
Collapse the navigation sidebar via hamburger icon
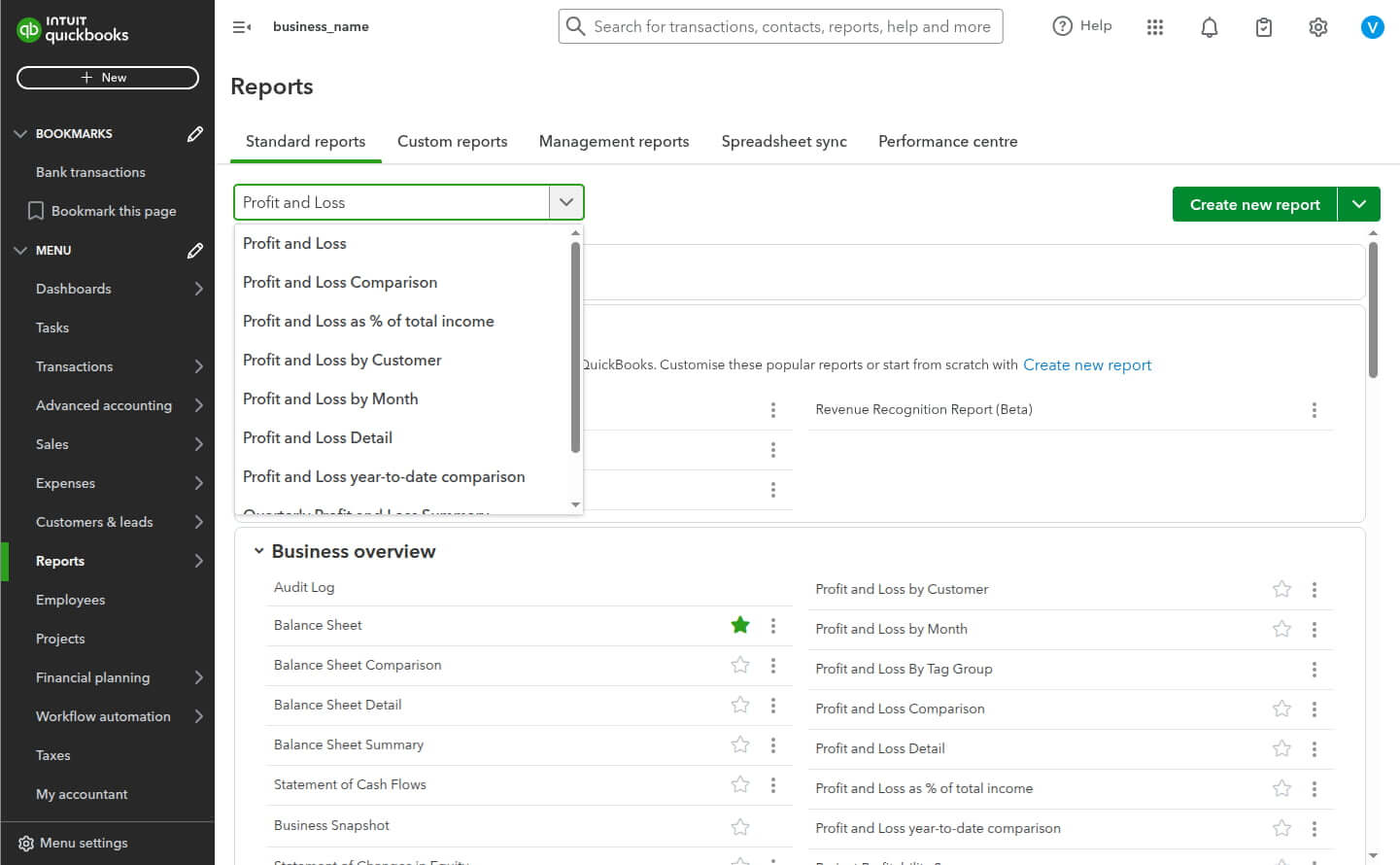(242, 27)
